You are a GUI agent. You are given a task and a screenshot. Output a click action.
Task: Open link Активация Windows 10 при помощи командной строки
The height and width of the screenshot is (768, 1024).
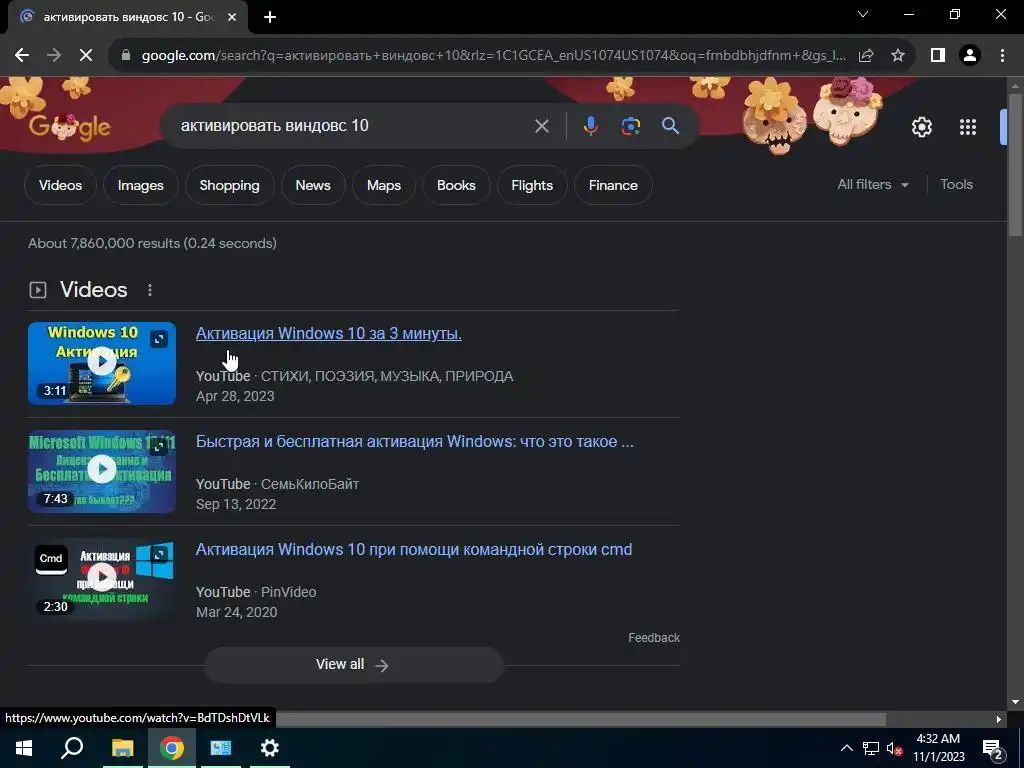(x=414, y=549)
